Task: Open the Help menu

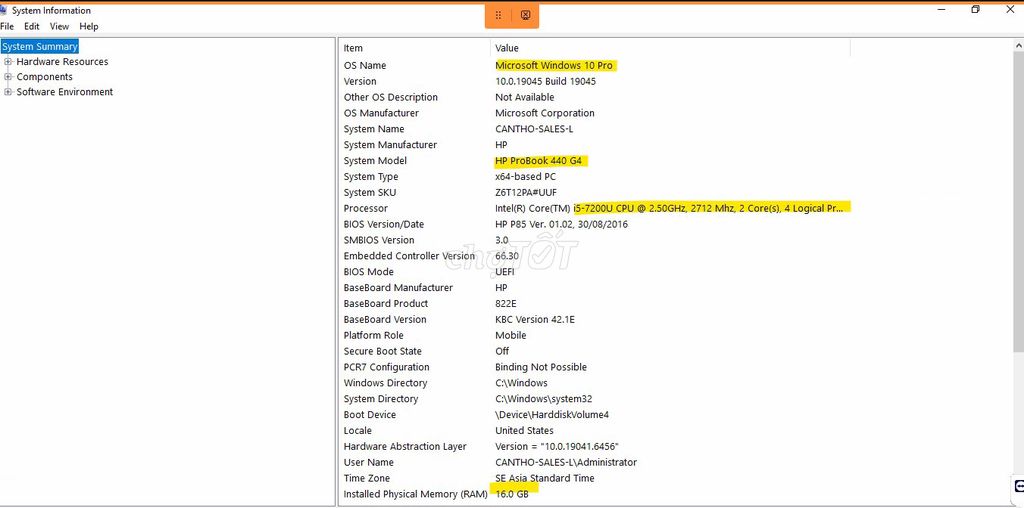Action: click(89, 26)
